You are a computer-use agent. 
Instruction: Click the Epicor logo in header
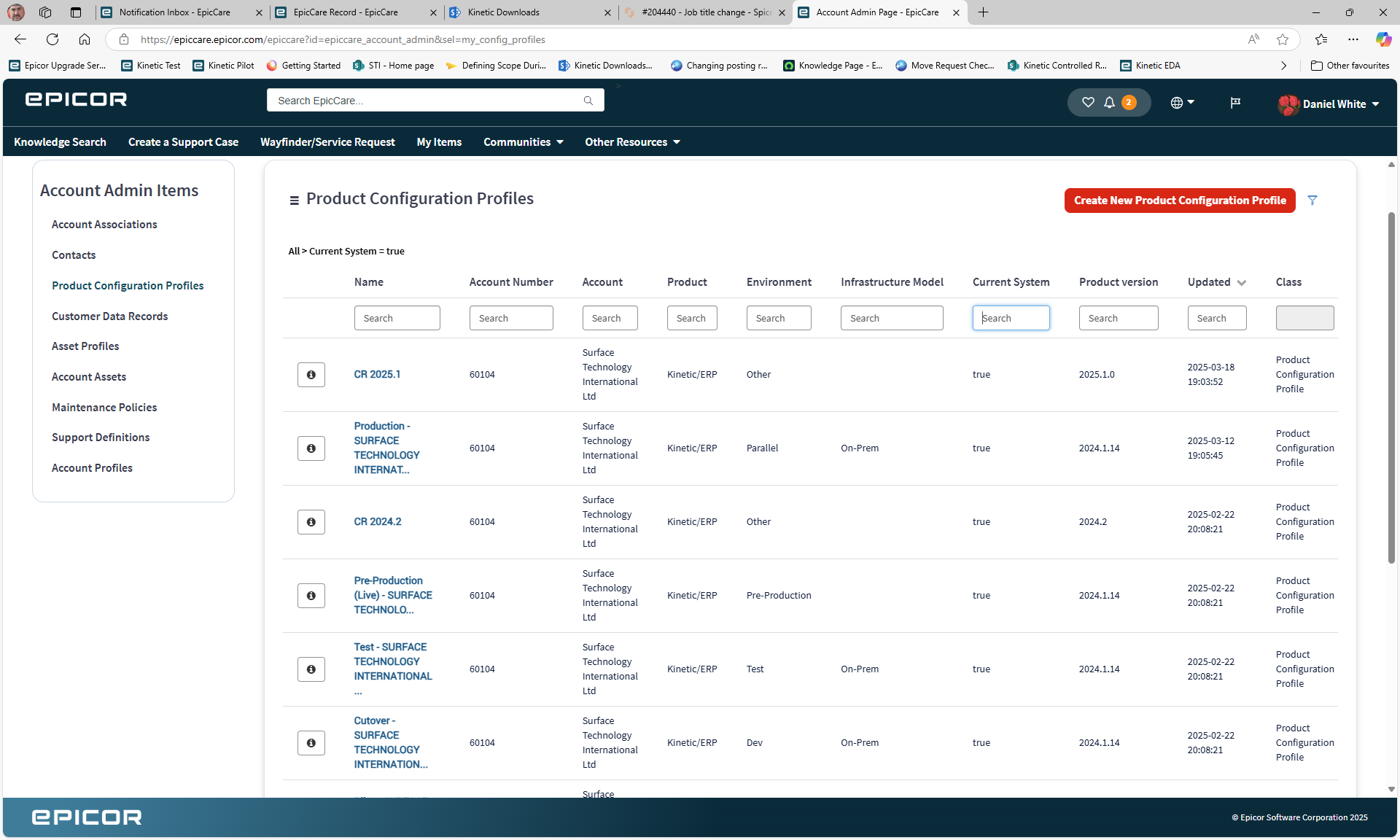click(77, 99)
